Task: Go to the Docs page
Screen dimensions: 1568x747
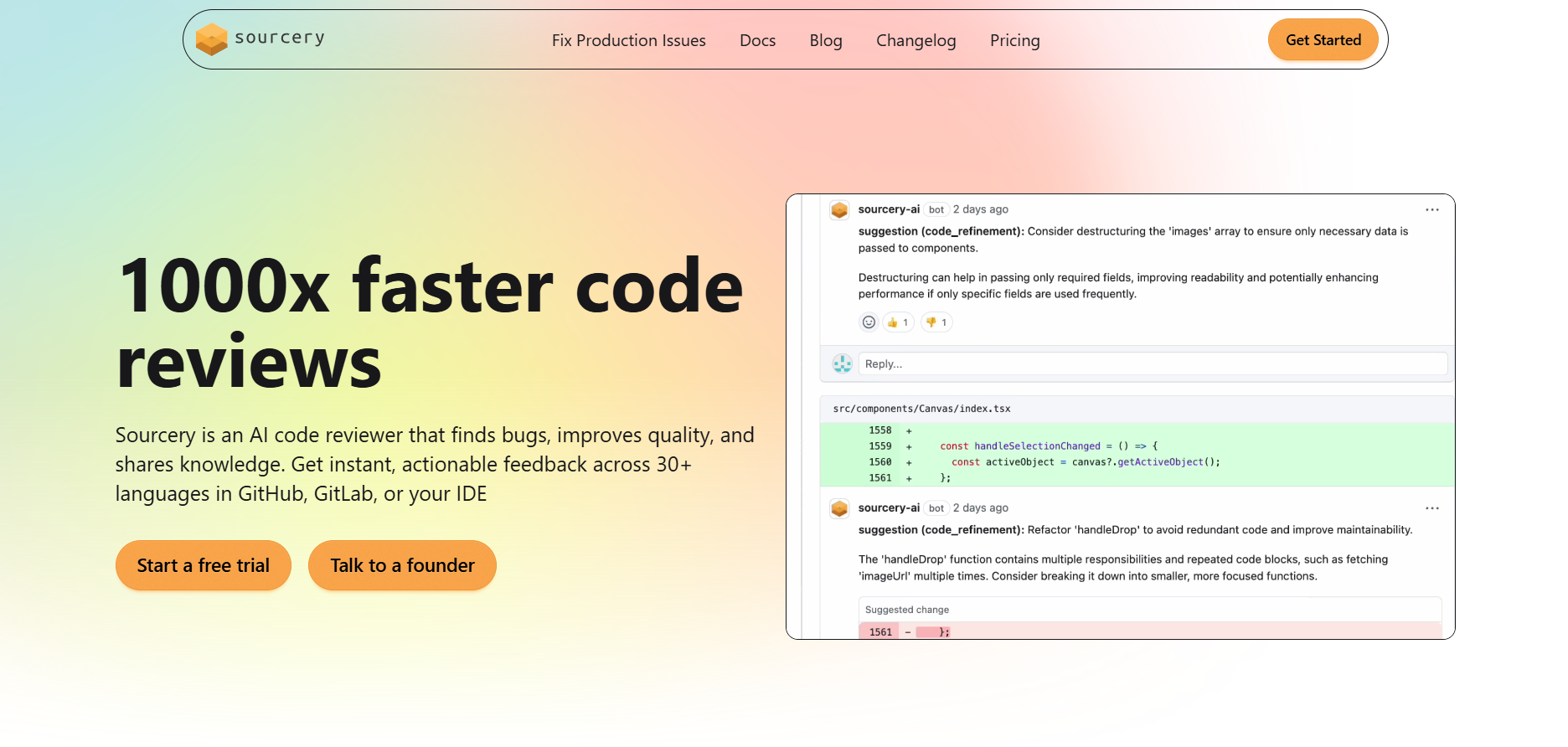Action: pyautogui.click(x=758, y=40)
